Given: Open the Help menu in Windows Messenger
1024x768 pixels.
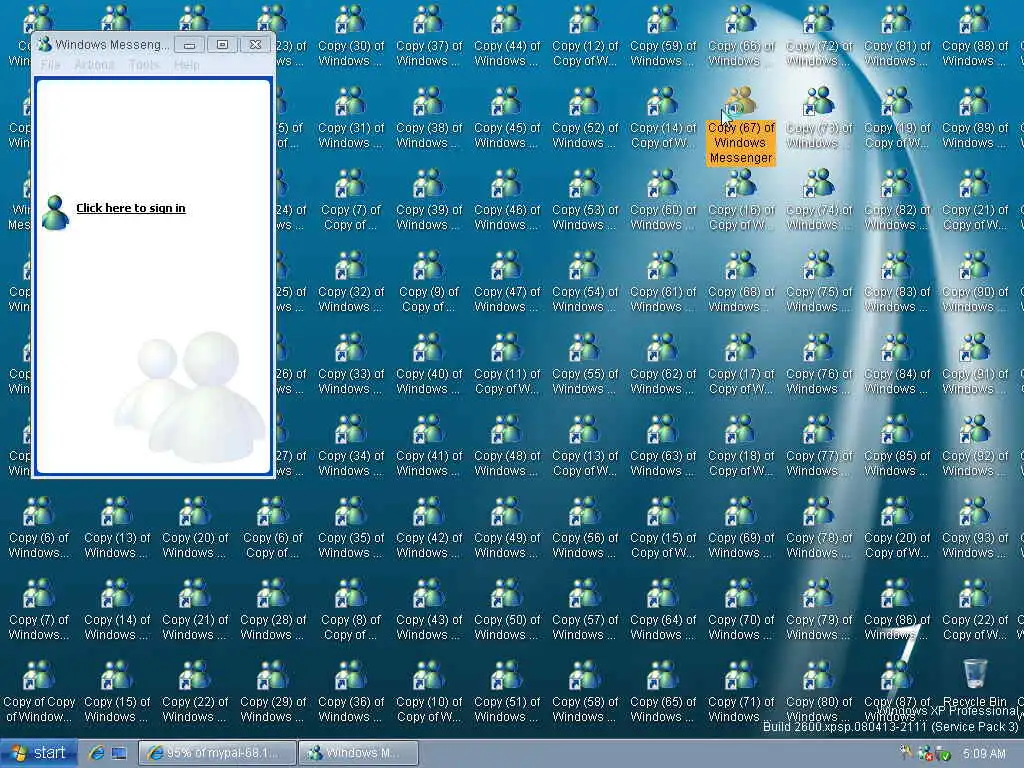Looking at the screenshot, I should tap(186, 65).
